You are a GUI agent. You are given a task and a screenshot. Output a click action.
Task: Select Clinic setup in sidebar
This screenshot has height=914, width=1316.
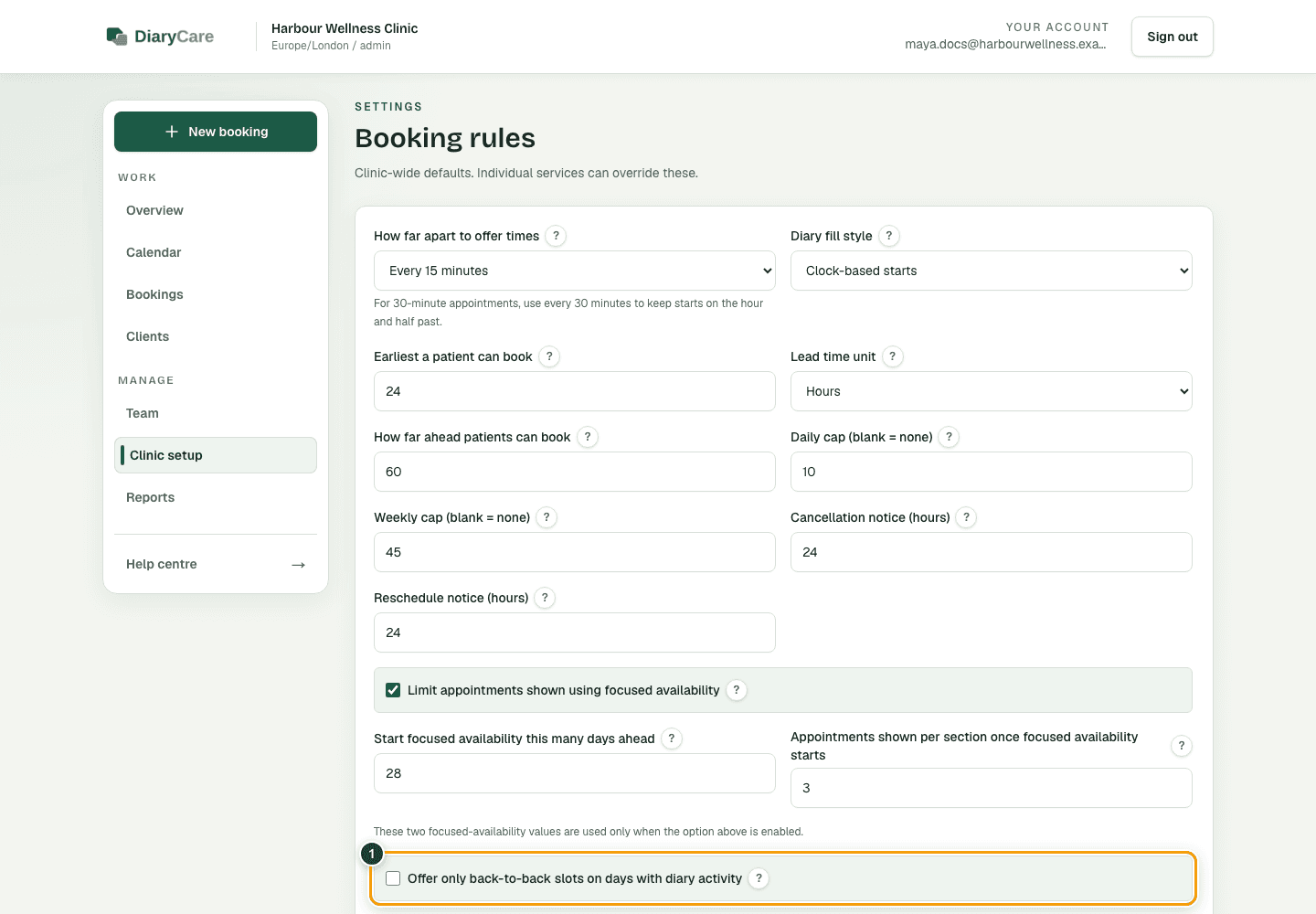pyautogui.click(x=216, y=455)
